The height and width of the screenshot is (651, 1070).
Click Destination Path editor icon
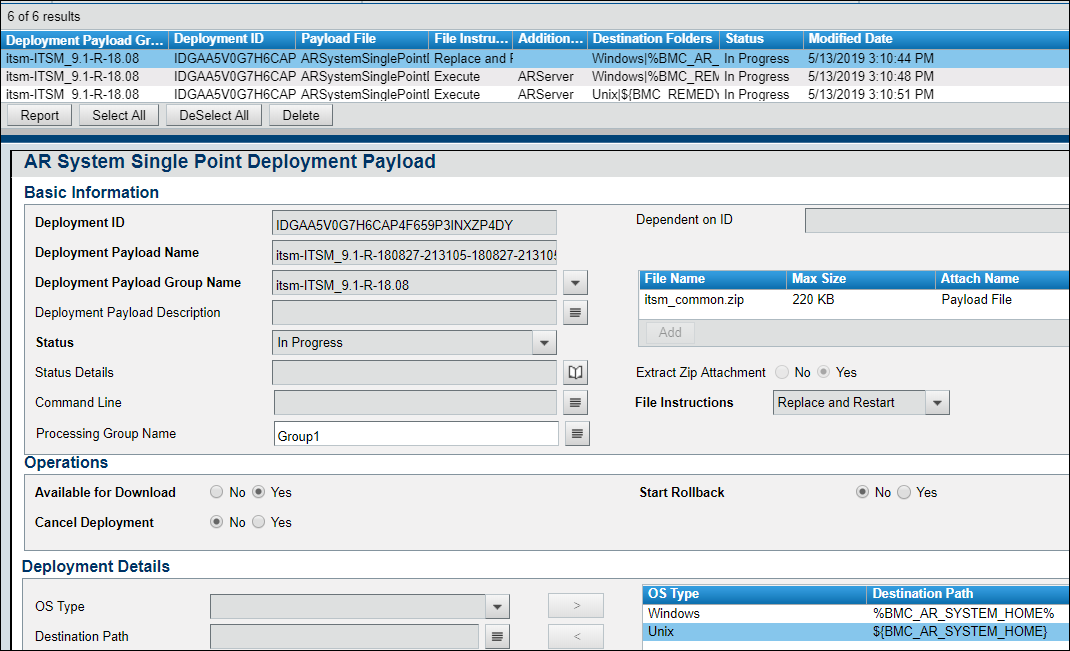point(498,636)
